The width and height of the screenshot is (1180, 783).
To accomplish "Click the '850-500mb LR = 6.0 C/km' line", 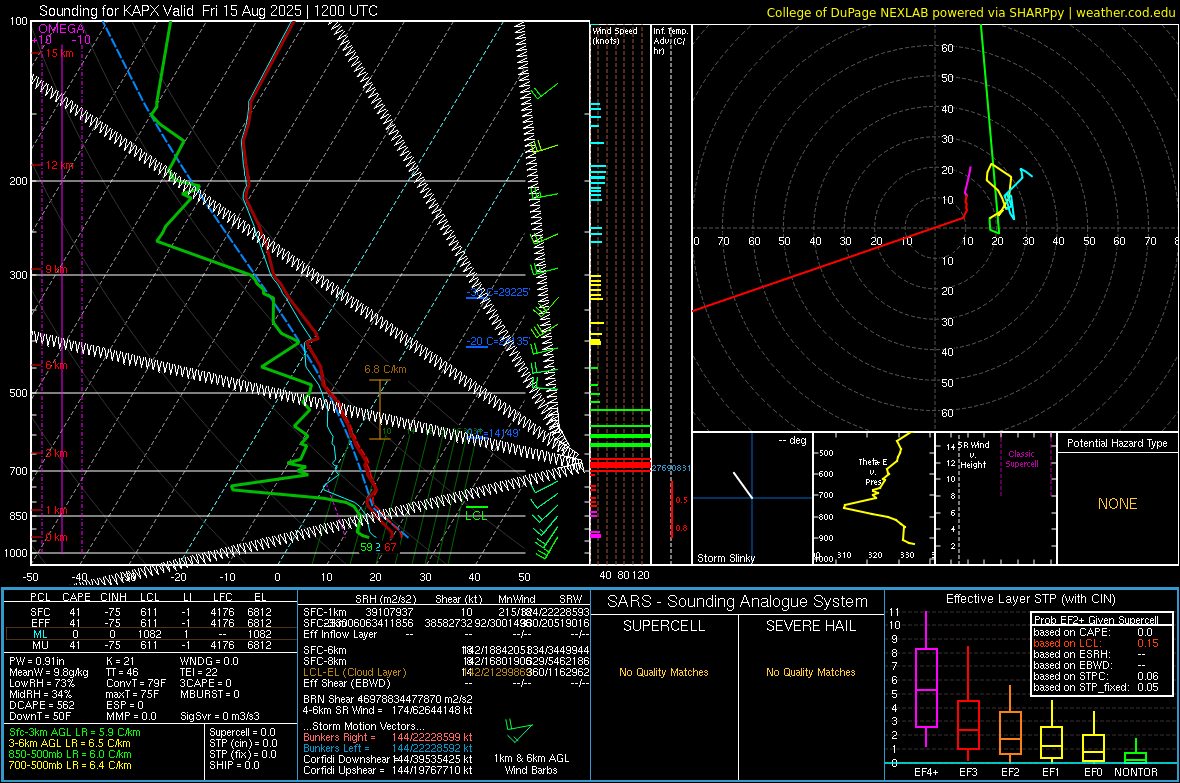I will (70, 754).
